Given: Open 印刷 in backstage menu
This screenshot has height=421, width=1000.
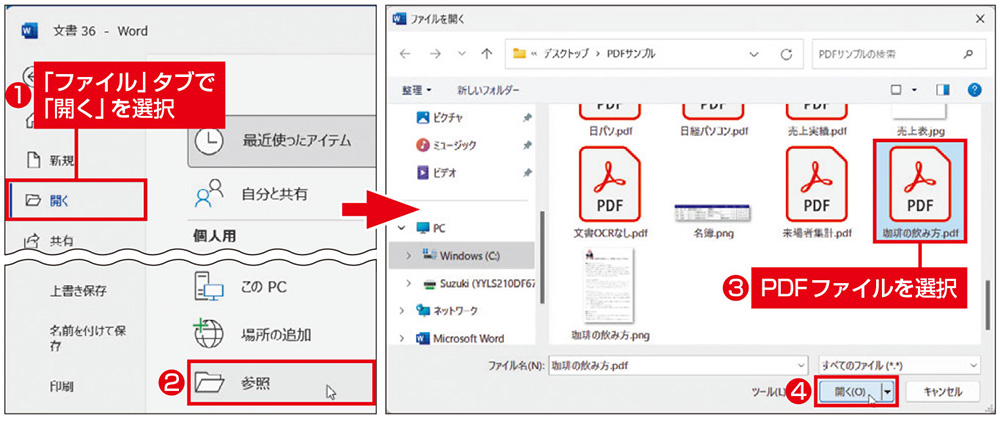Looking at the screenshot, I should pos(64,386).
